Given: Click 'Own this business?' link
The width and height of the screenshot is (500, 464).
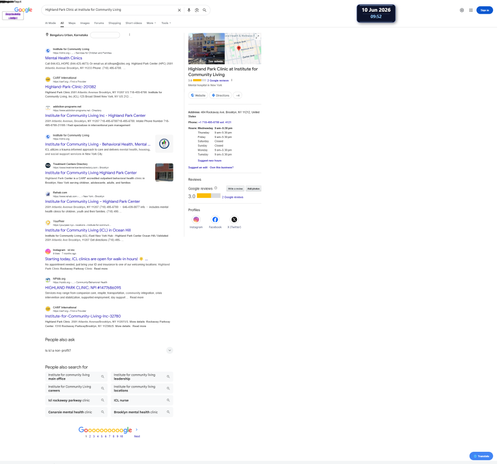Looking at the screenshot, I should pyautogui.click(x=222, y=167).
